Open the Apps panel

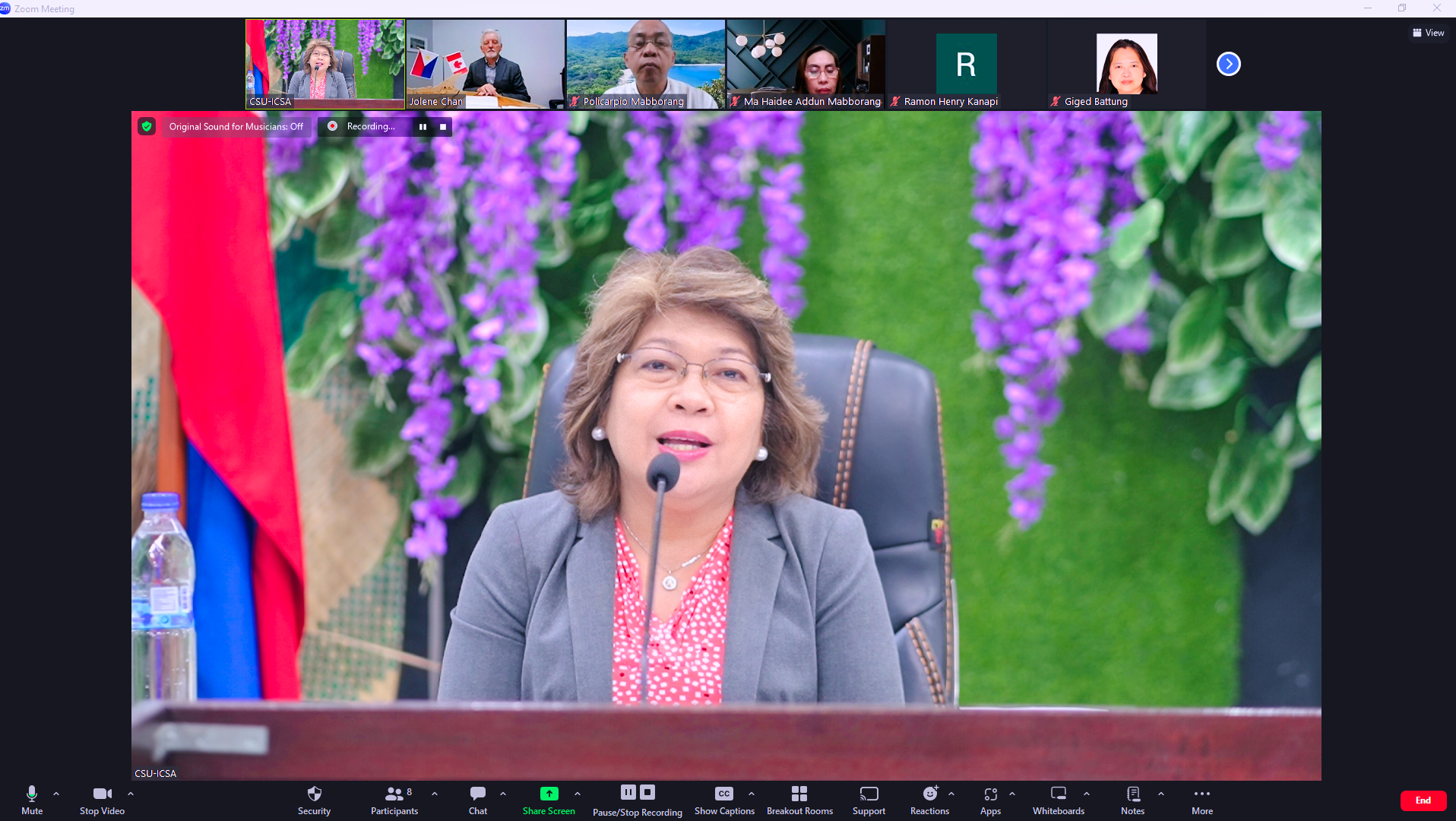(x=990, y=800)
